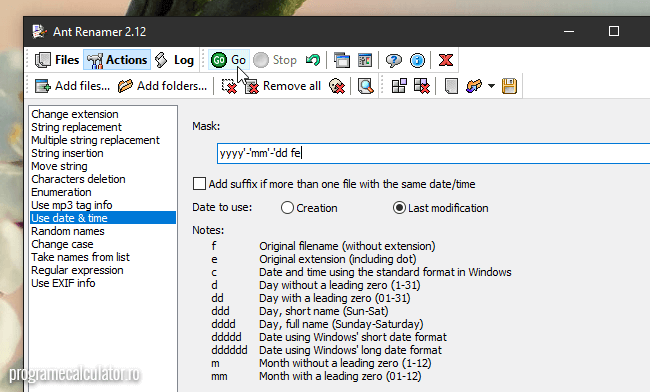
Task: Click the skull remove dead files icon
Action: click(337, 86)
